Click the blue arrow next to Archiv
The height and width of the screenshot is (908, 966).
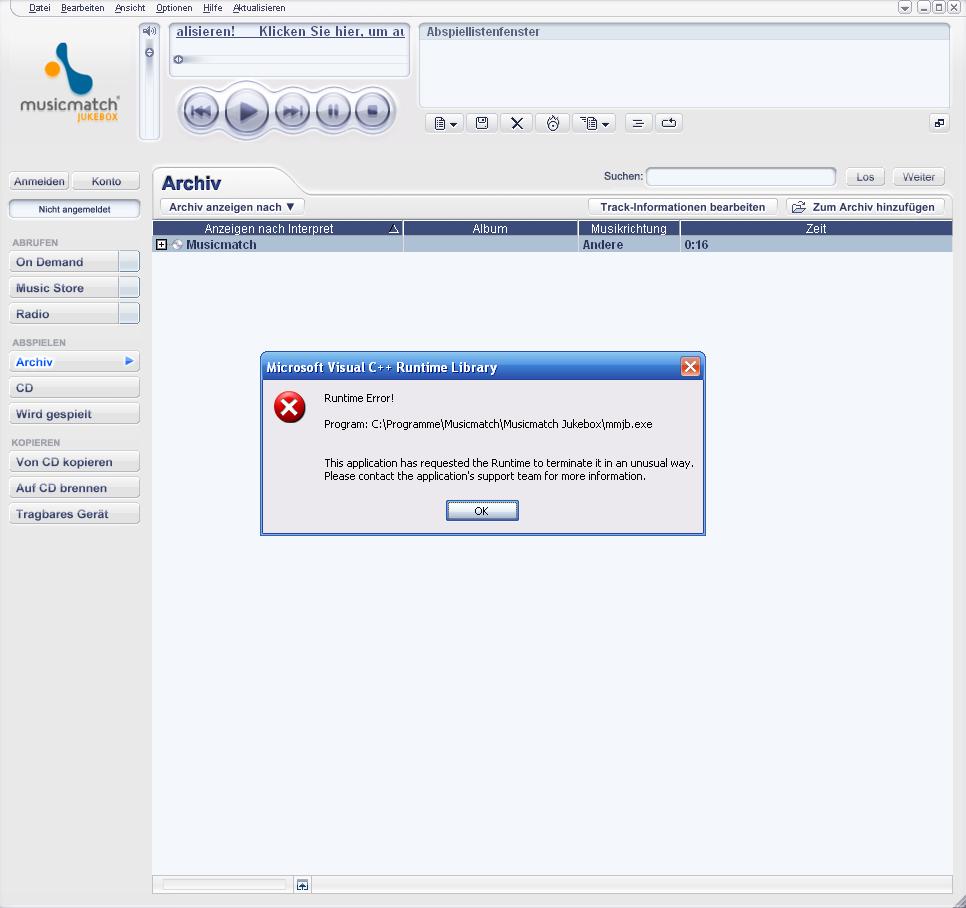(129, 361)
